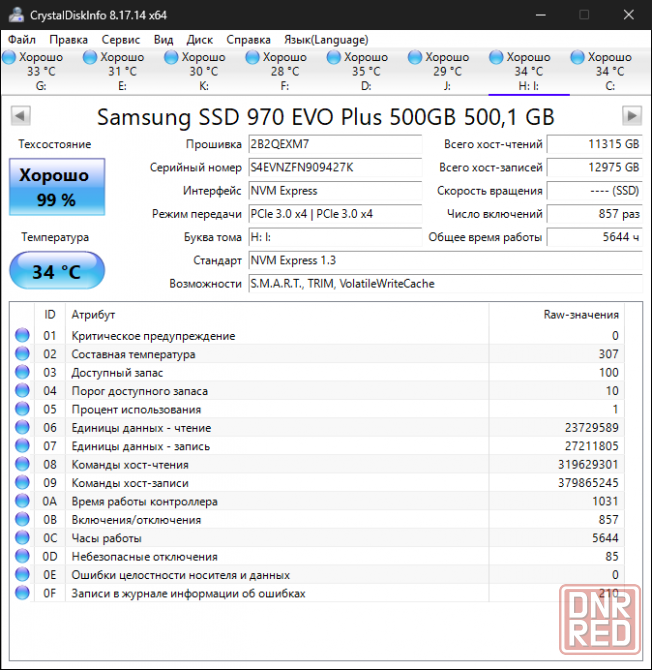
Task: Click raw value 319629301
Action: (588, 464)
